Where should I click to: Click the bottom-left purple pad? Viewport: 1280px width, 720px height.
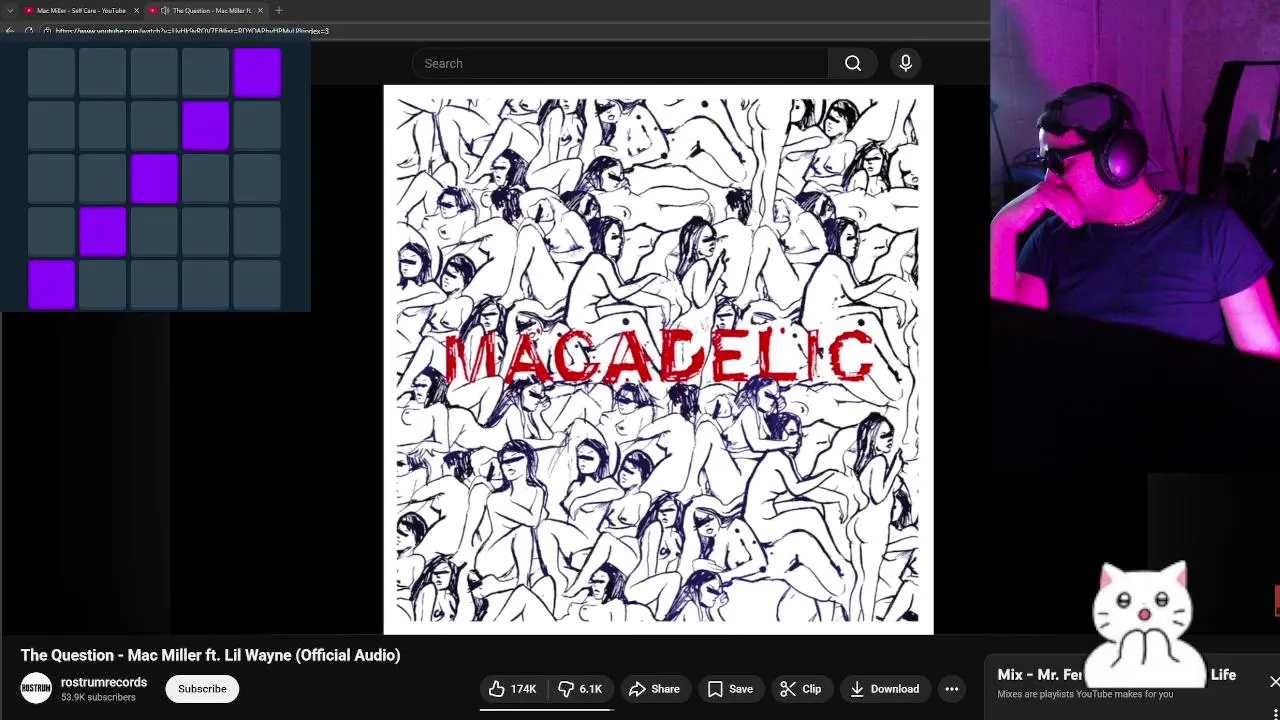[x=51, y=284]
